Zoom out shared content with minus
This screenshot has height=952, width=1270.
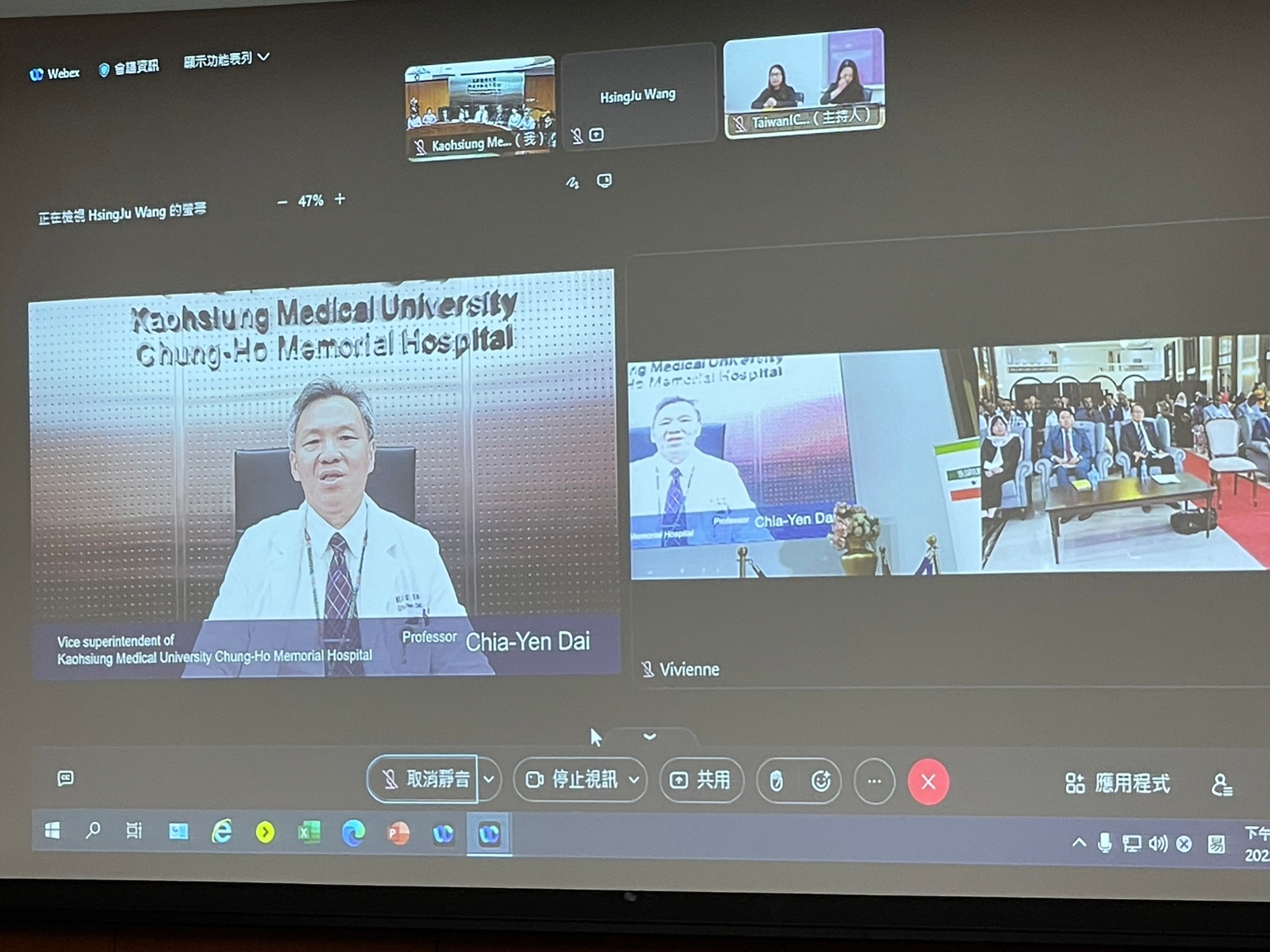tap(282, 202)
